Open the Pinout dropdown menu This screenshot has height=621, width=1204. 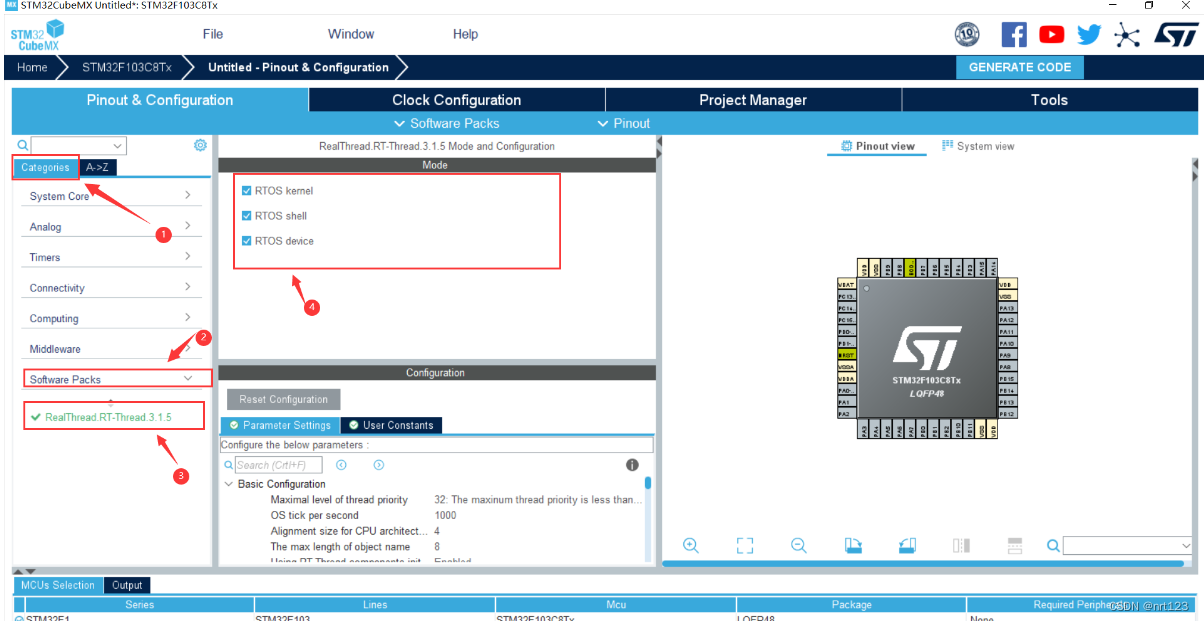click(x=624, y=123)
